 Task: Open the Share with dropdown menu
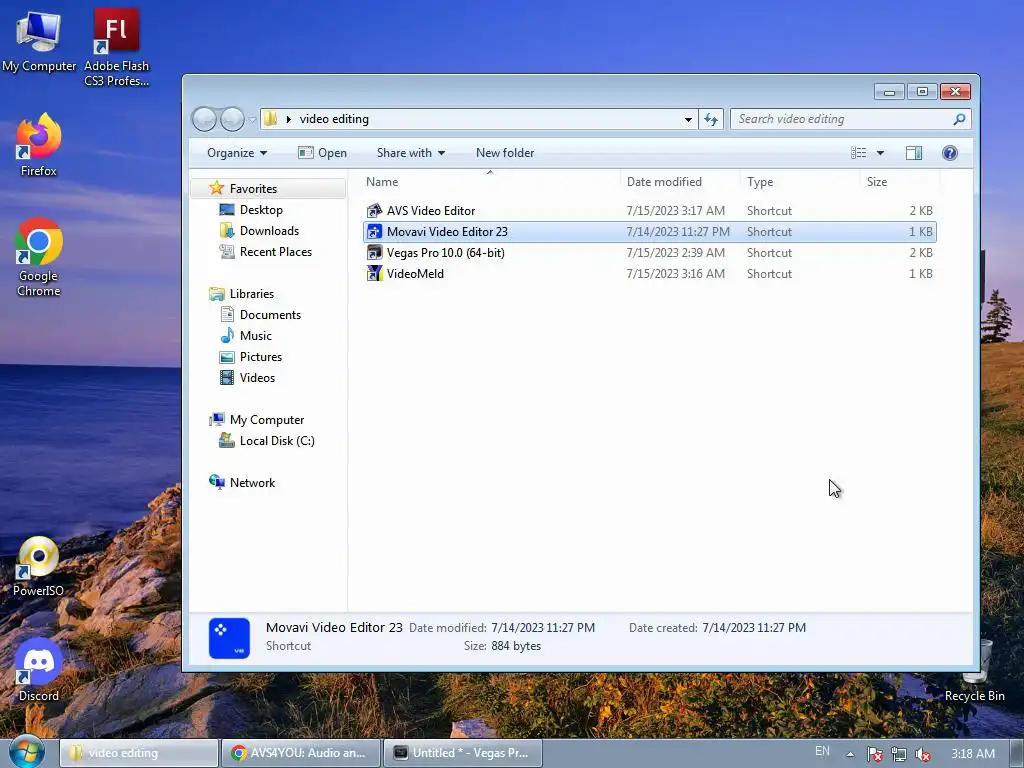point(411,153)
